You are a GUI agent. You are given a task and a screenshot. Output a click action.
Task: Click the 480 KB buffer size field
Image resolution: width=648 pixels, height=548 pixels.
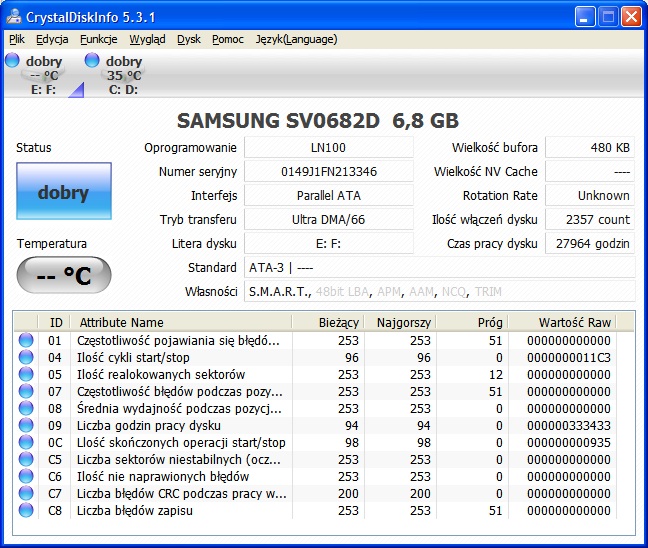click(590, 148)
